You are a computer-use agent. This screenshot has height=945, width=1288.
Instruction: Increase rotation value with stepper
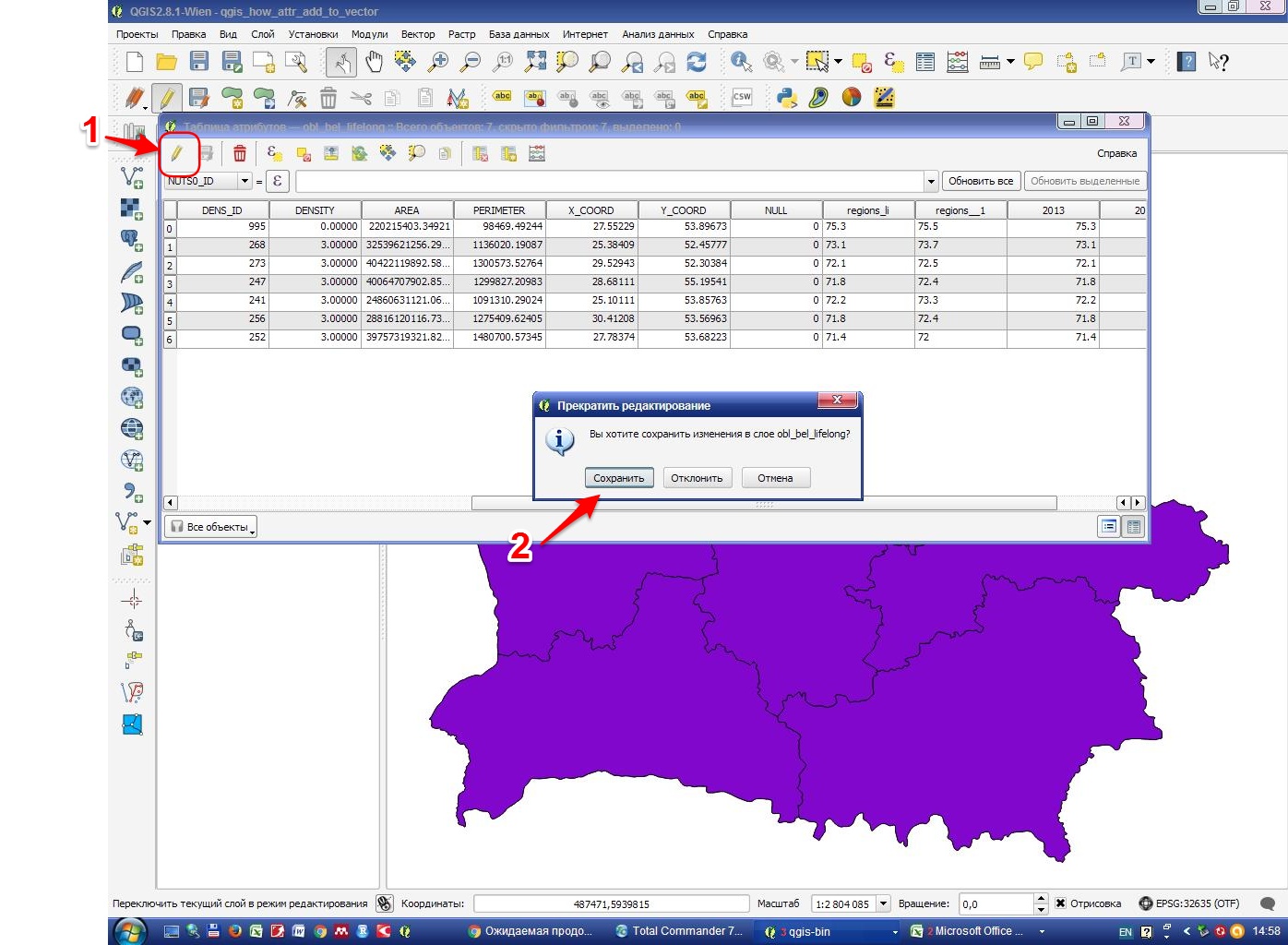pos(1041,899)
